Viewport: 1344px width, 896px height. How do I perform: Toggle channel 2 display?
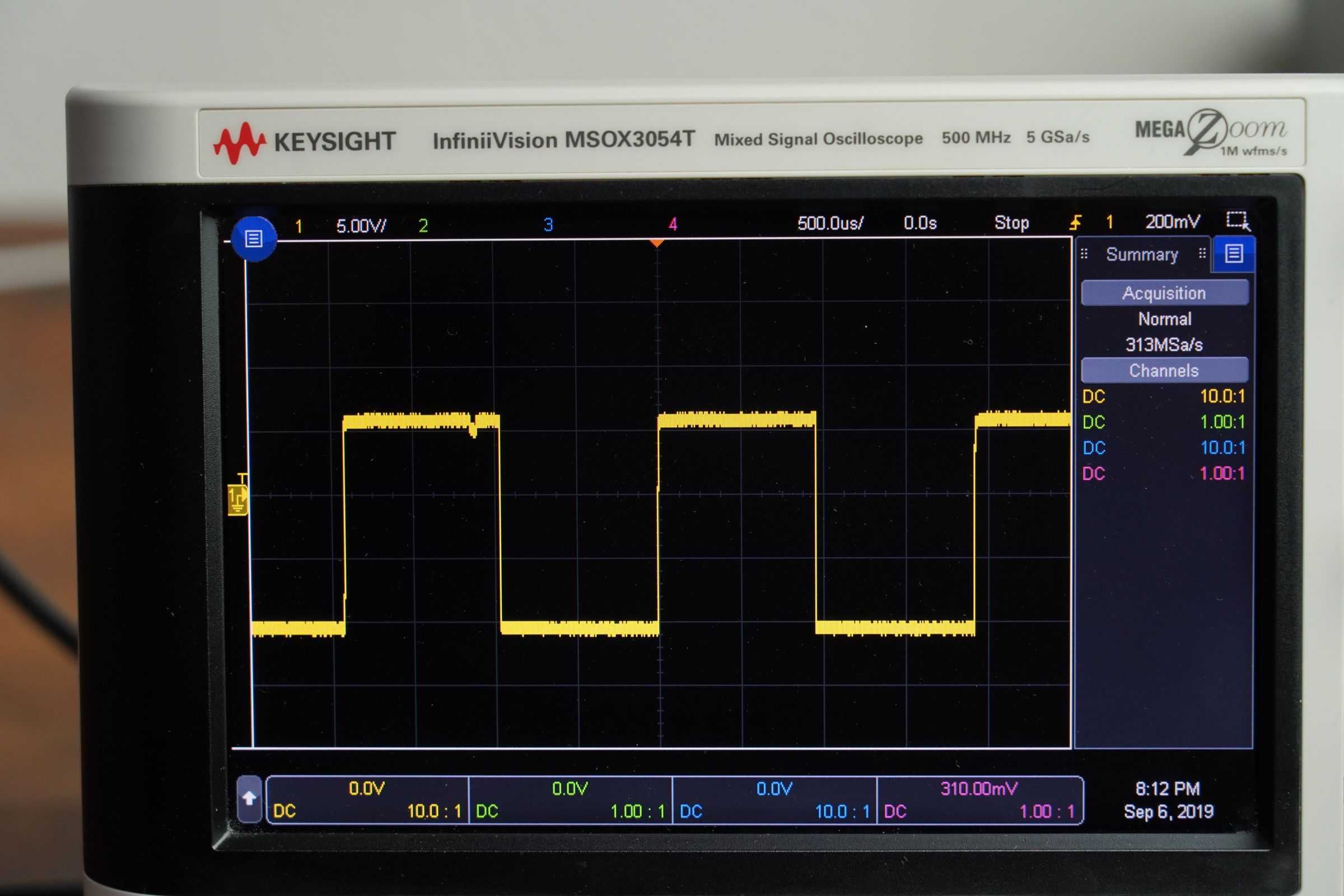pyautogui.click(x=423, y=224)
